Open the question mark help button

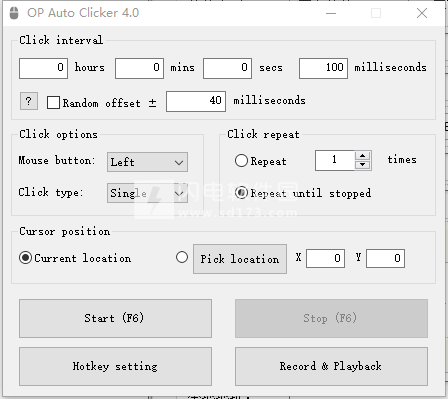tap(29, 101)
